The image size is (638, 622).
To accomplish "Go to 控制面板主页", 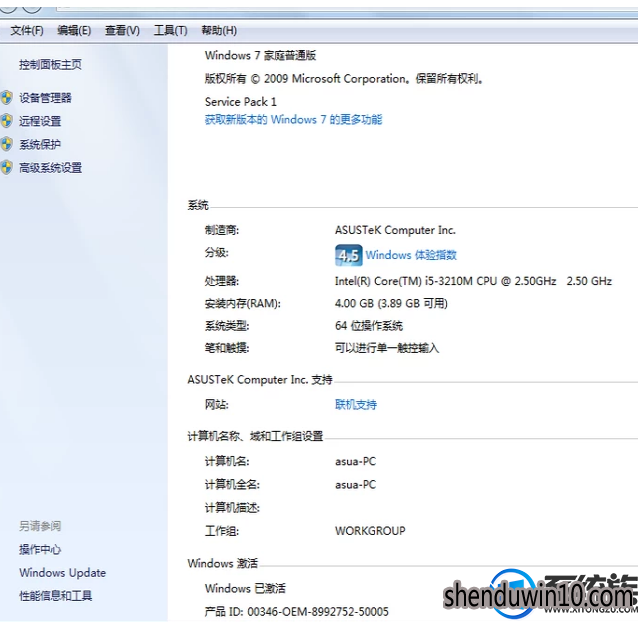I will [50, 65].
